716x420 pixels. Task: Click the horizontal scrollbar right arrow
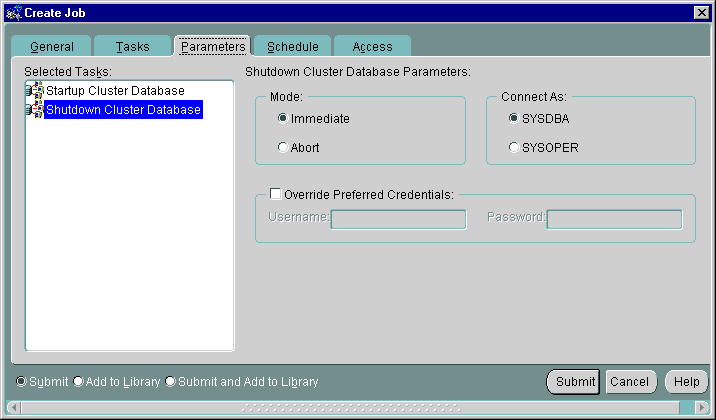[x=700, y=407]
